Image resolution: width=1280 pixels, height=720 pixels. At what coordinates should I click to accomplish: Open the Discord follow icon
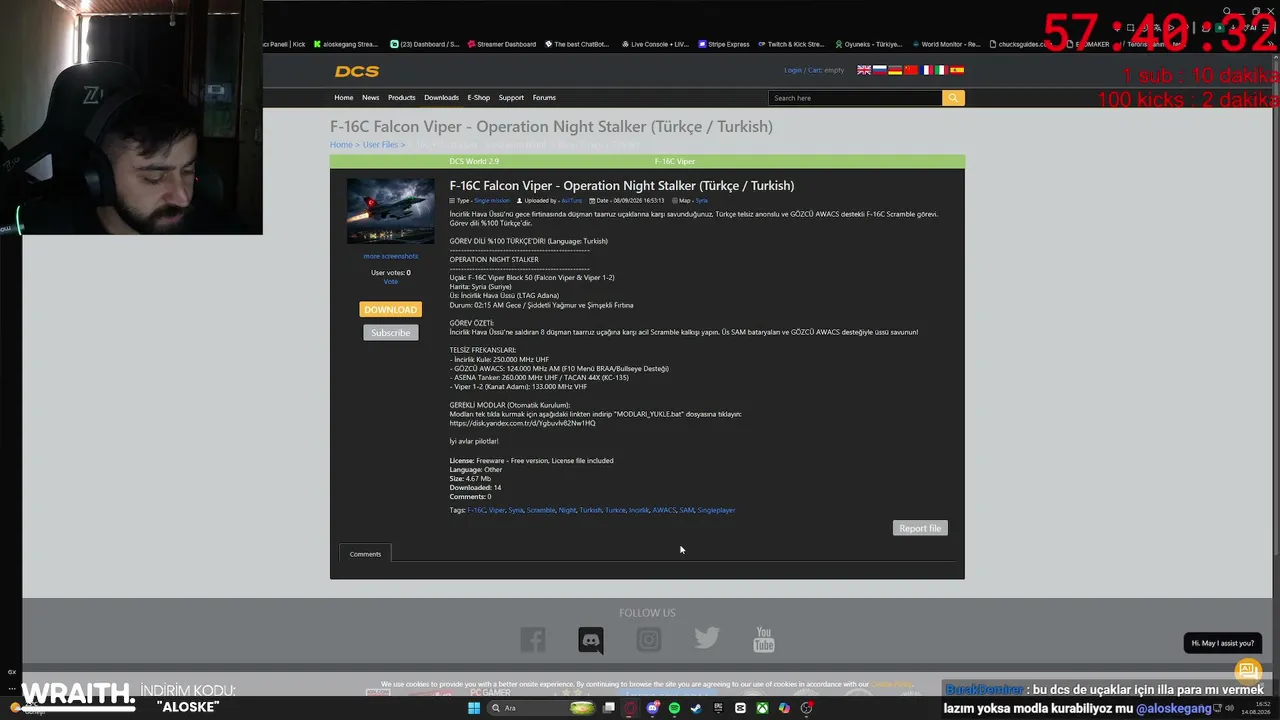[591, 639]
